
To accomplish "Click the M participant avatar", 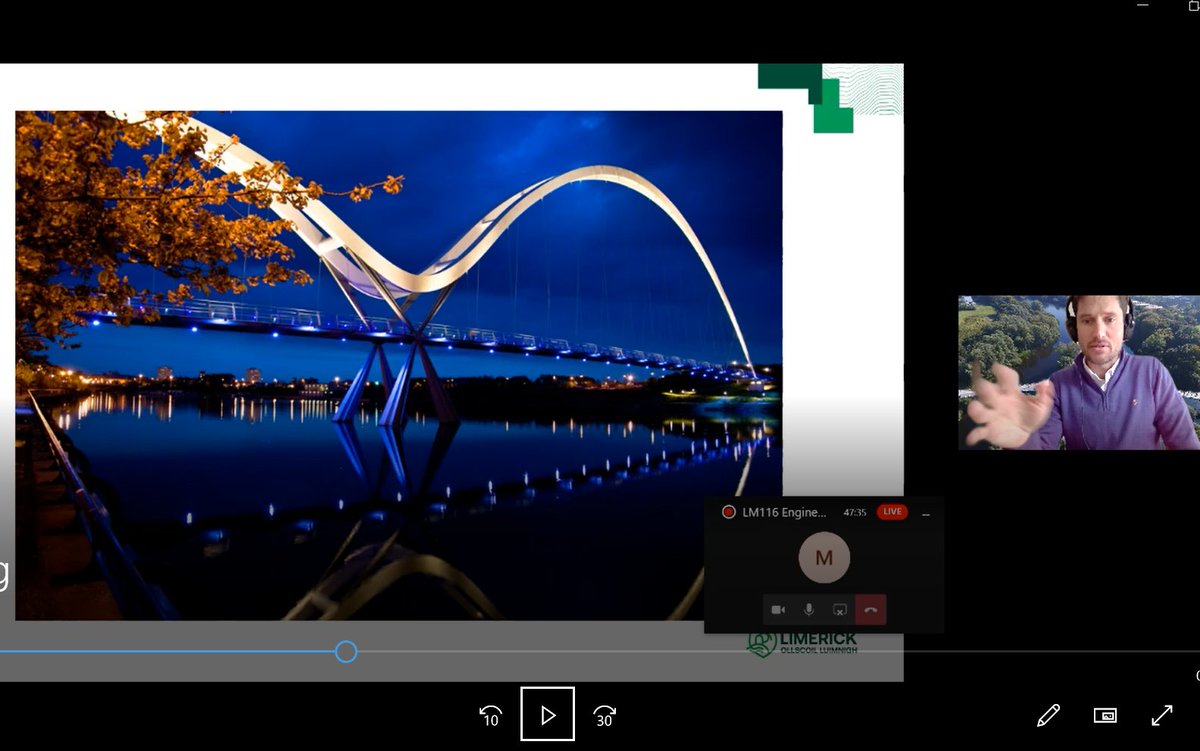I will tap(824, 558).
